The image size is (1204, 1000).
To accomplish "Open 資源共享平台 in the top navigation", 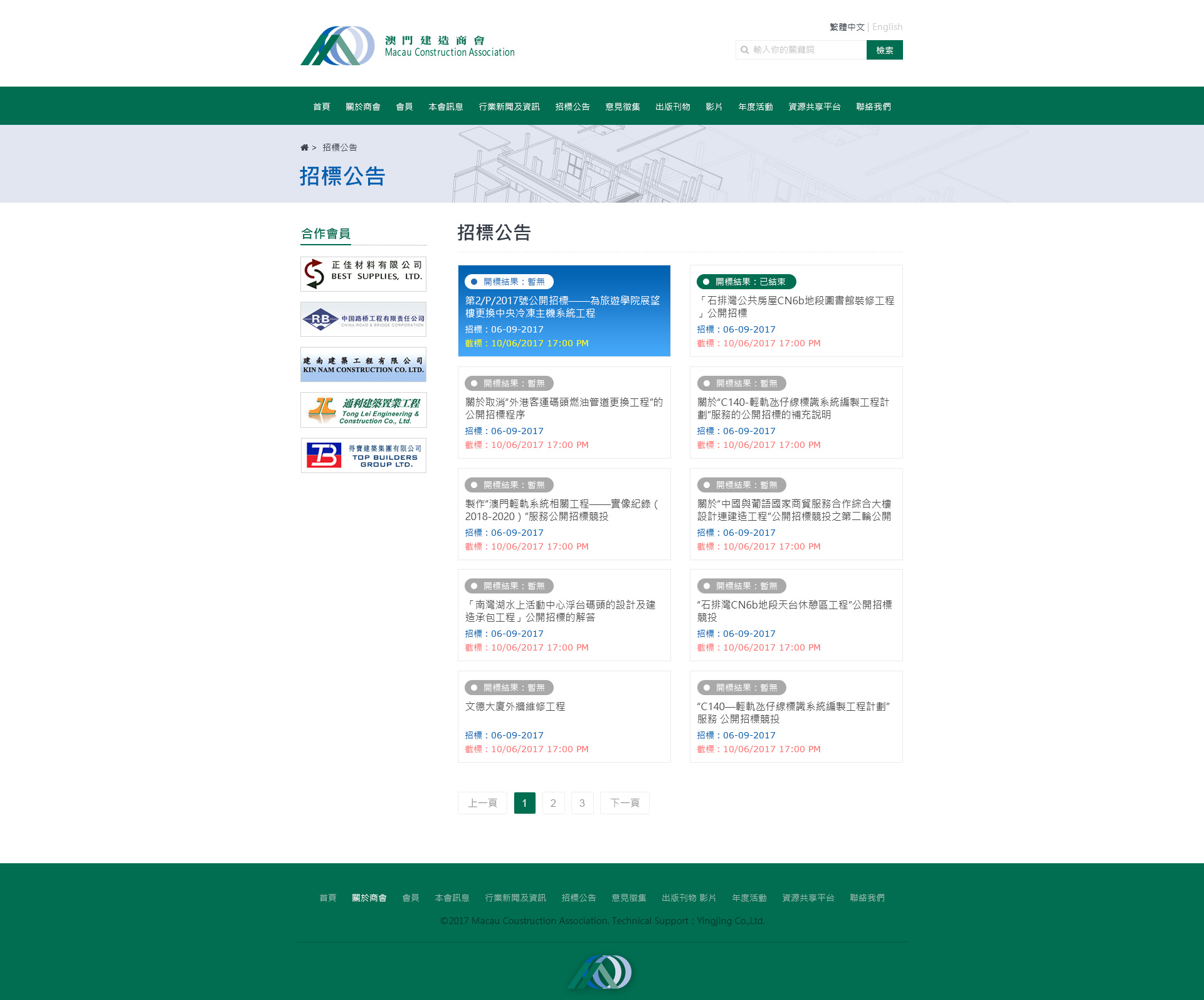I will [814, 107].
